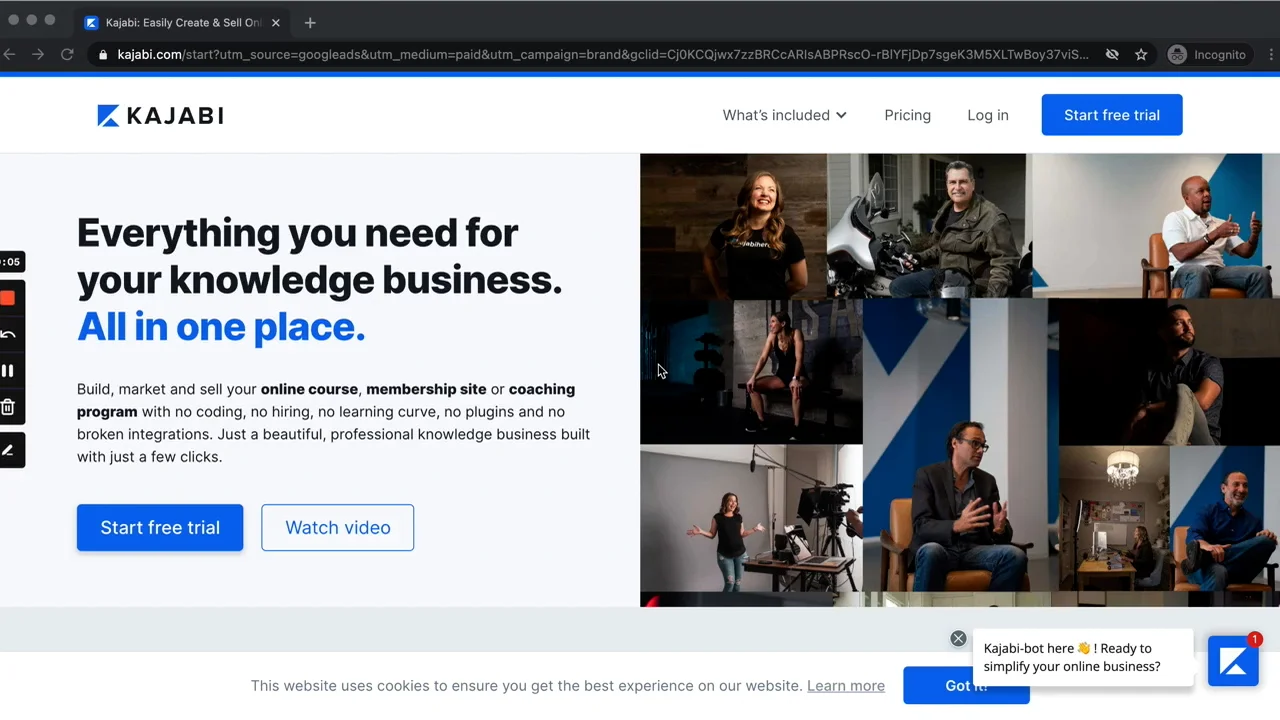
Task: Expand the What's included menu
Action: tap(785, 115)
